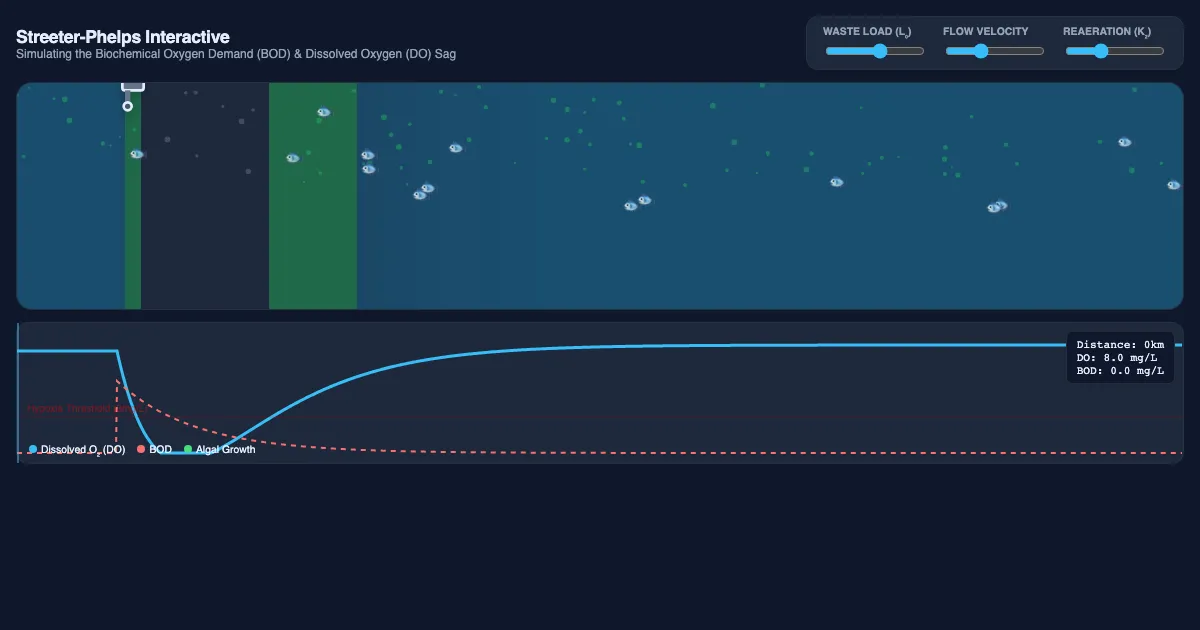The width and height of the screenshot is (1200, 630).
Task: Click the Streeter-Phelps Interactive title
Action: click(123, 37)
